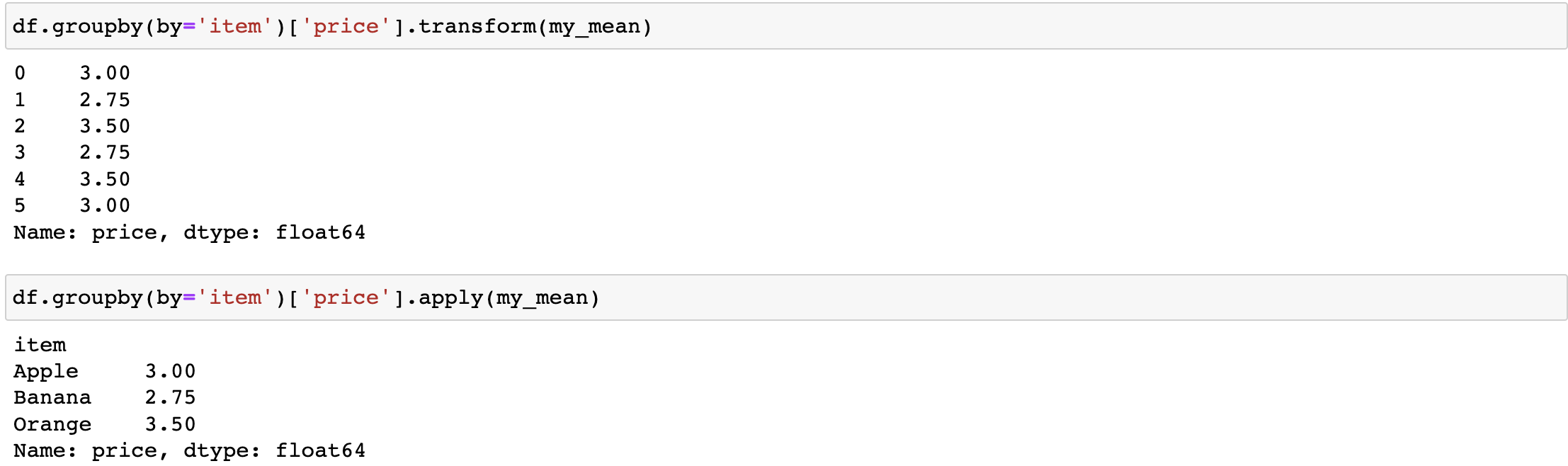This screenshot has width=1568, height=466.
Task: Click the 'price' string in second cell
Action: click(346, 298)
